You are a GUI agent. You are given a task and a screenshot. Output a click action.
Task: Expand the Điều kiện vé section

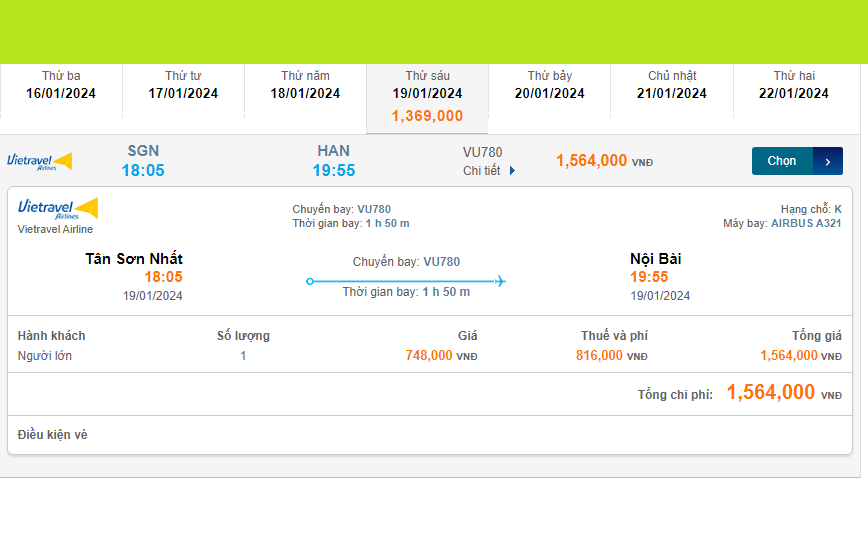pos(53,435)
